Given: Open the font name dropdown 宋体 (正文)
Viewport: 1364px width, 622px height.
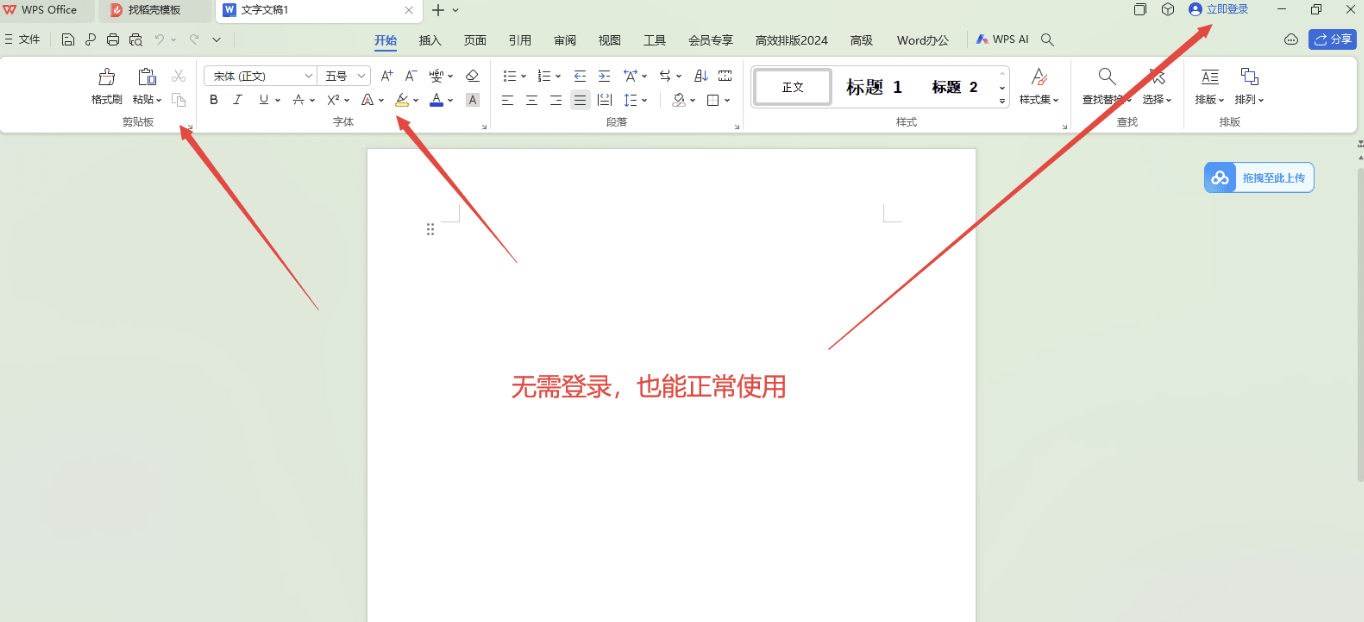Looking at the screenshot, I should point(260,76).
